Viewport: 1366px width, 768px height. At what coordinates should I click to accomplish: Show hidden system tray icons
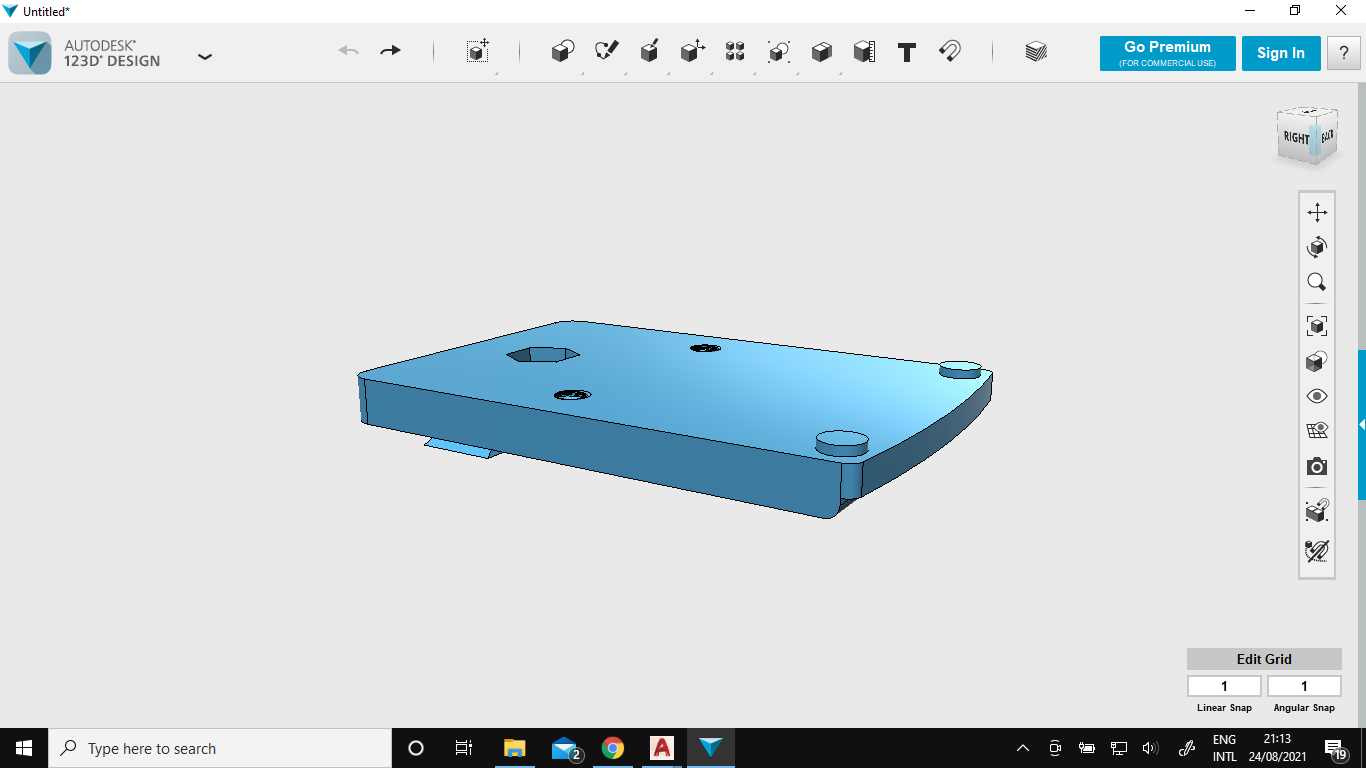click(x=1022, y=748)
